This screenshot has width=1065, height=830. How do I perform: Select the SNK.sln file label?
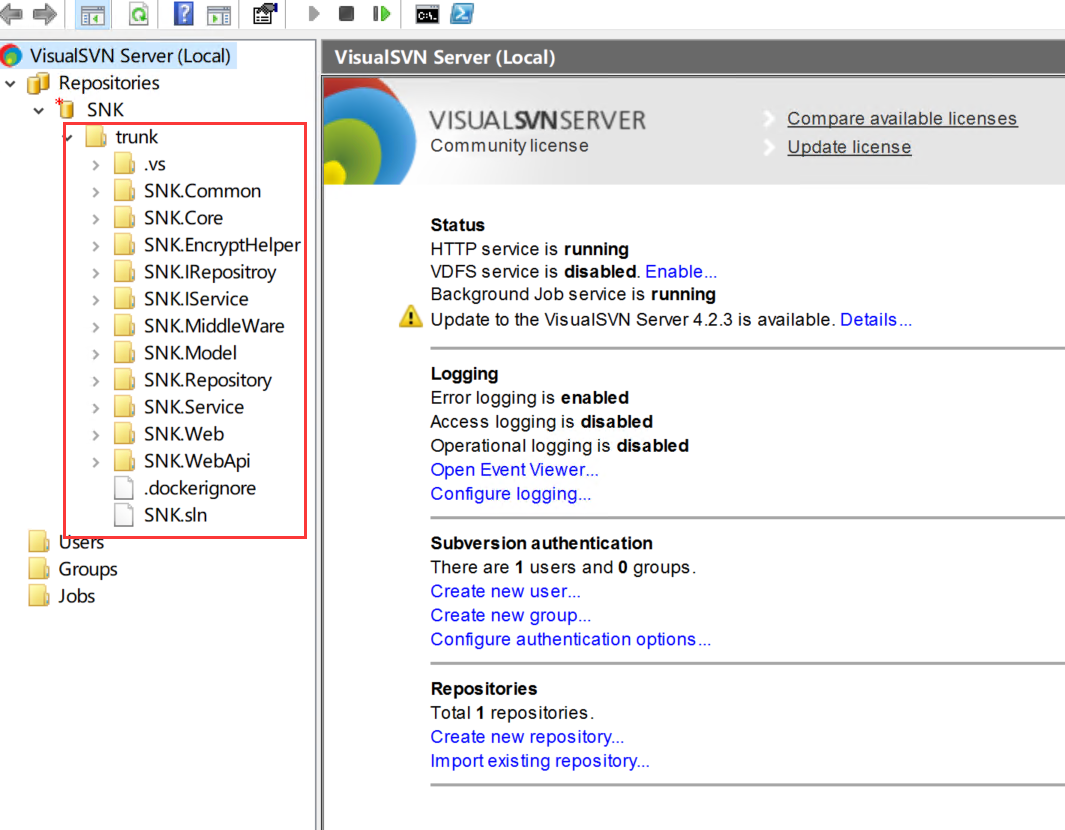pyautogui.click(x=175, y=515)
